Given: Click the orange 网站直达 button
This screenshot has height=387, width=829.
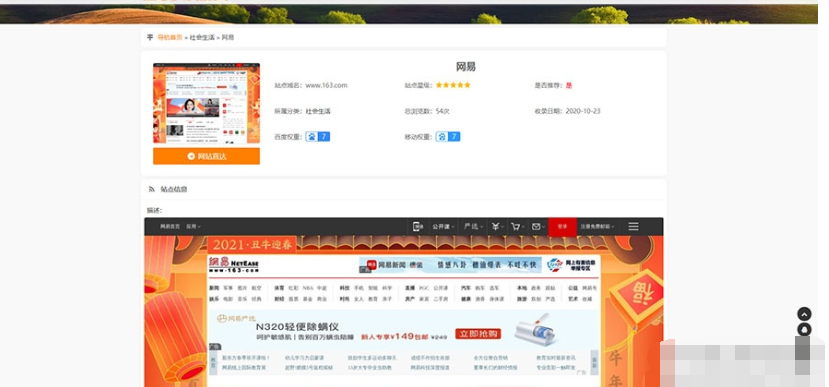Looking at the screenshot, I should [x=206, y=156].
